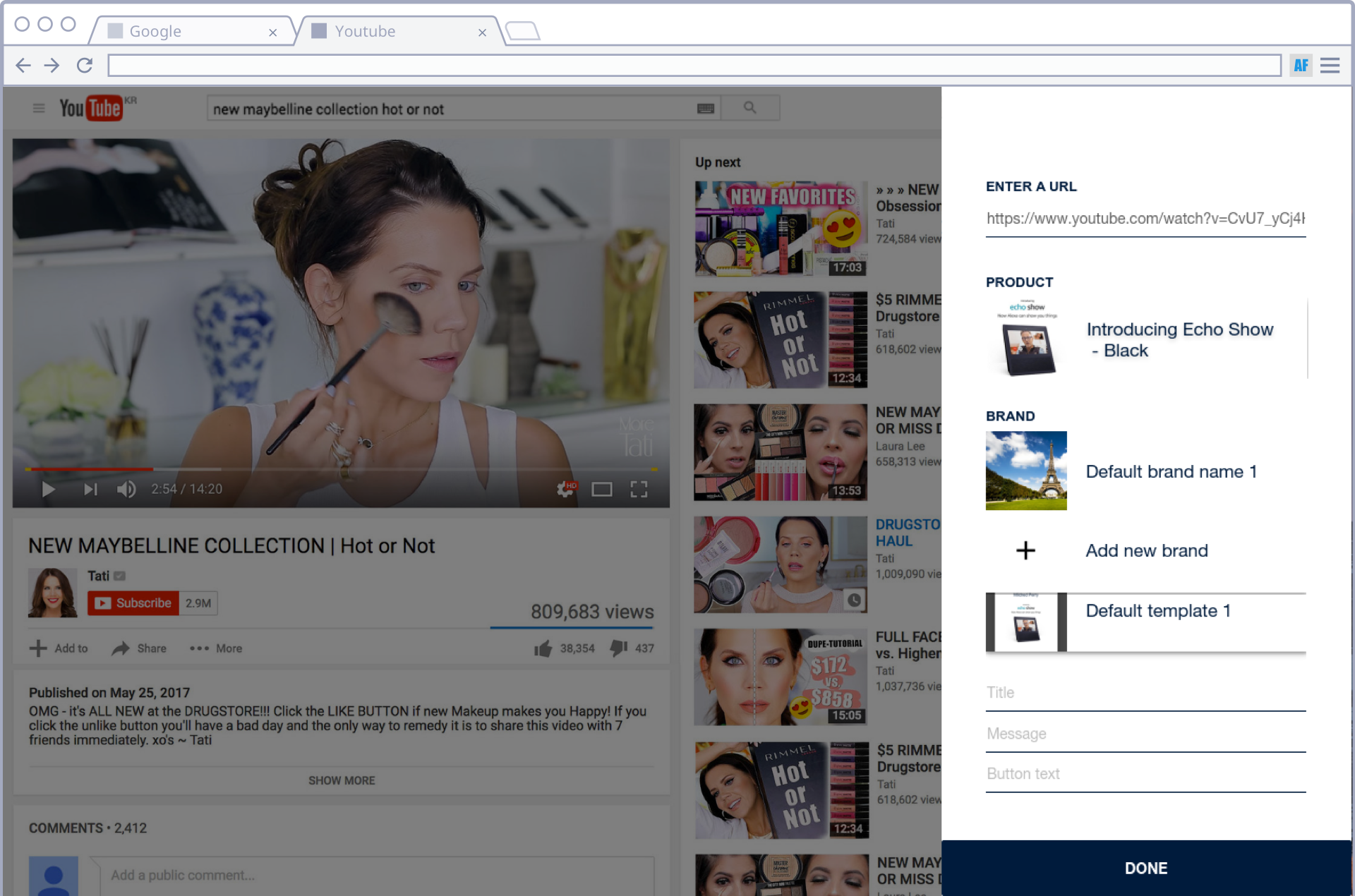
Task: Dislike the video with thumbs down
Action: pyautogui.click(x=619, y=648)
